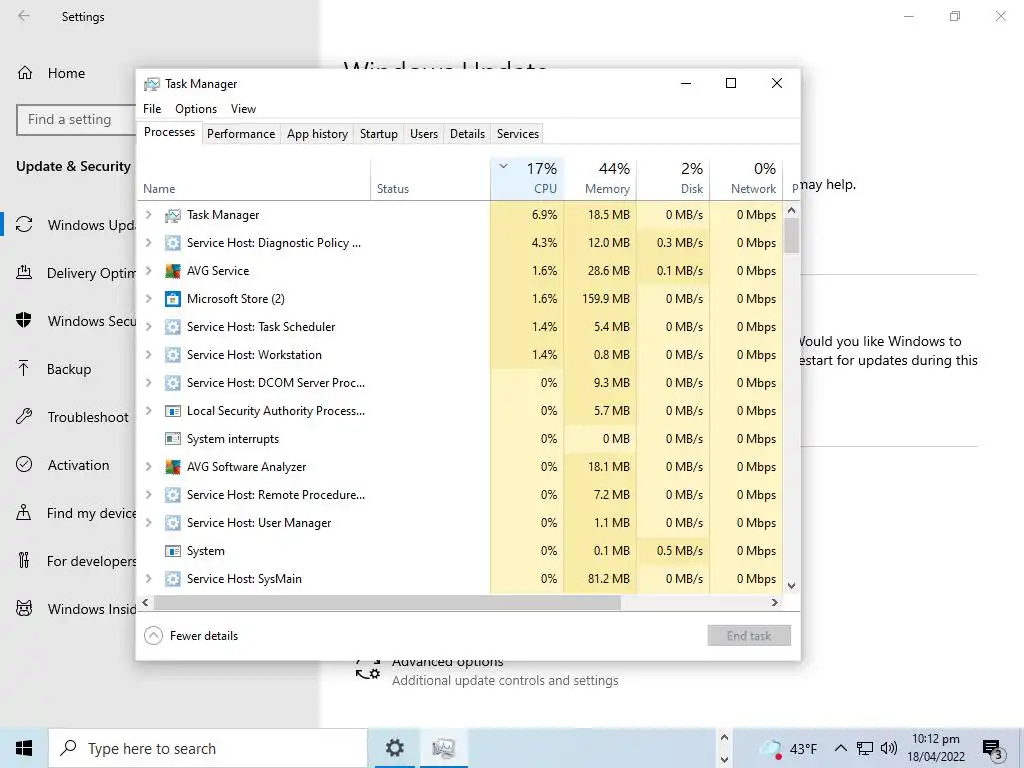Click the Task Manager process icon in list
The height and width of the screenshot is (768, 1024).
click(x=172, y=215)
